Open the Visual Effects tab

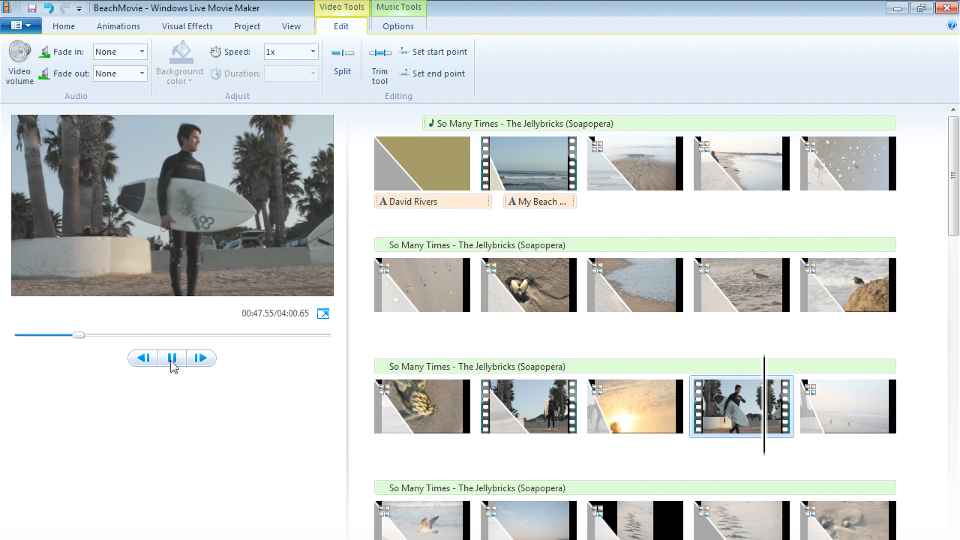(187, 26)
